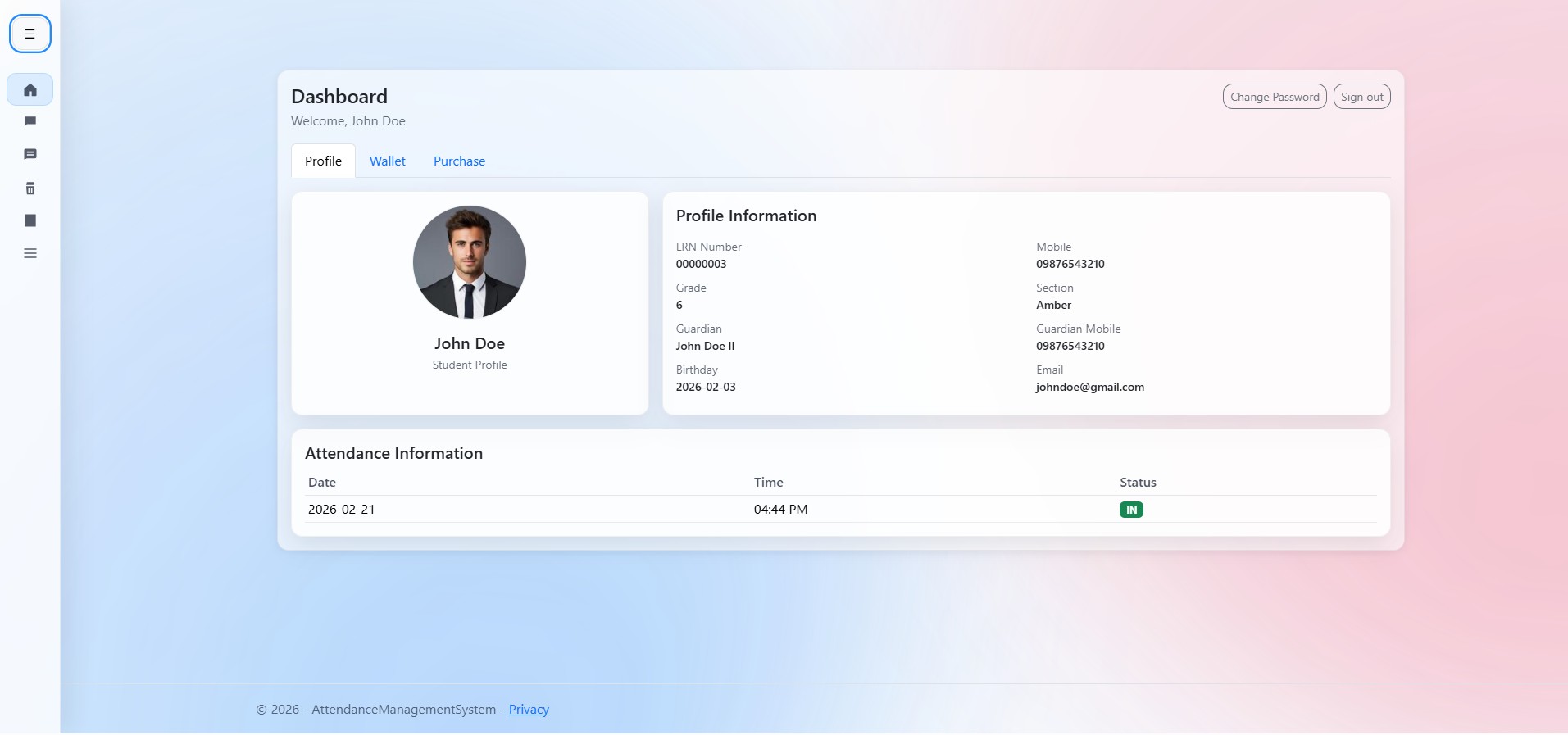This screenshot has width=1568, height=735.
Task: Click the trash bin sidebar icon
Action: [30, 188]
